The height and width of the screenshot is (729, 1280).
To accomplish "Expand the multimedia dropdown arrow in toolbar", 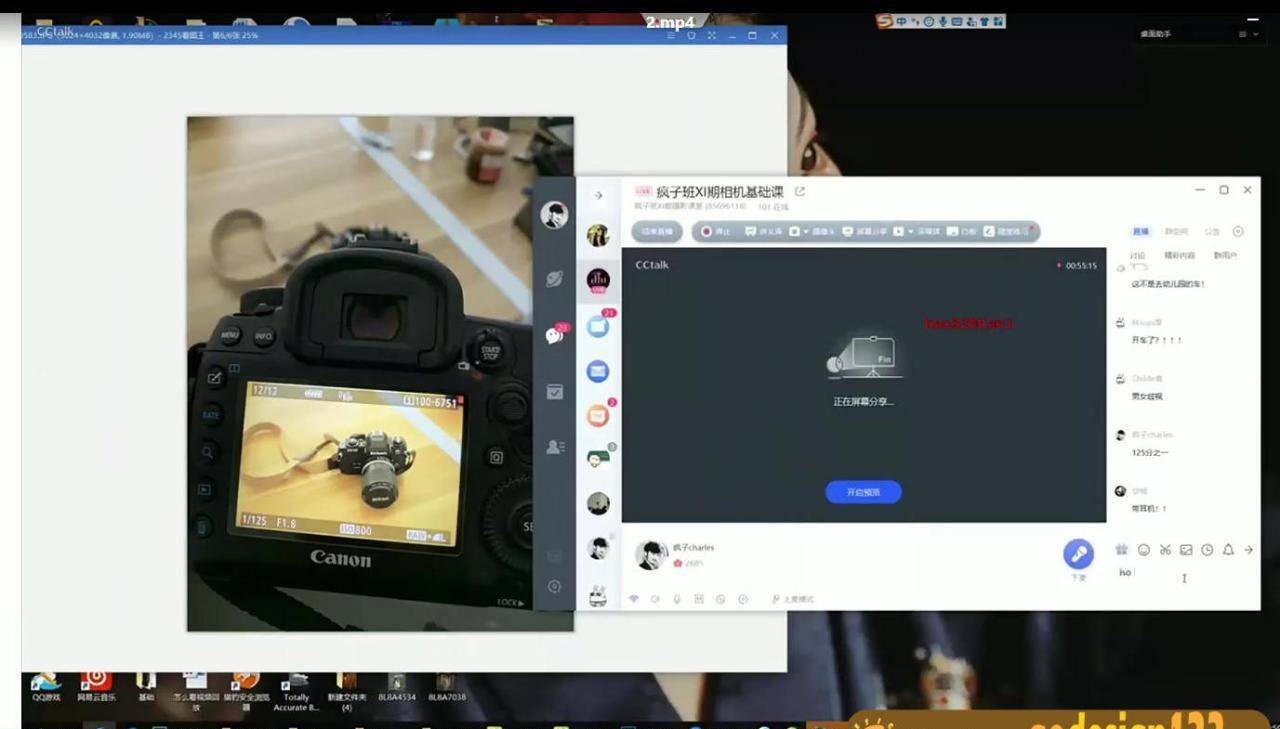I will point(910,231).
